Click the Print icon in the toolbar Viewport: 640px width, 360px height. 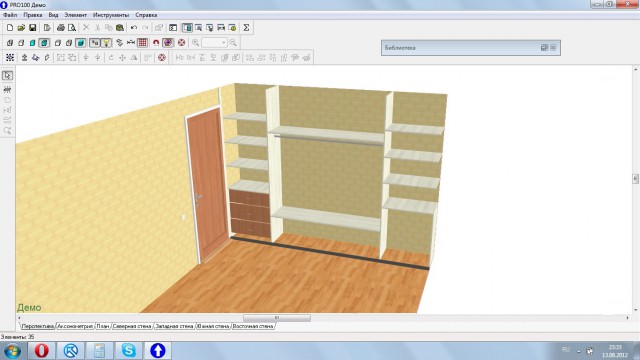(61, 28)
